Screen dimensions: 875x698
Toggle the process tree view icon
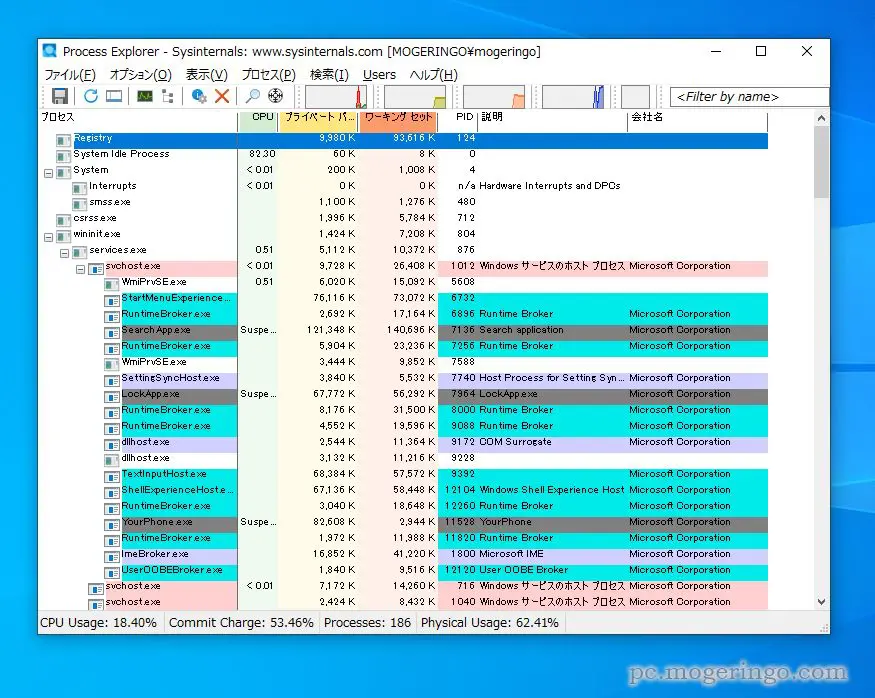pyautogui.click(x=167, y=96)
